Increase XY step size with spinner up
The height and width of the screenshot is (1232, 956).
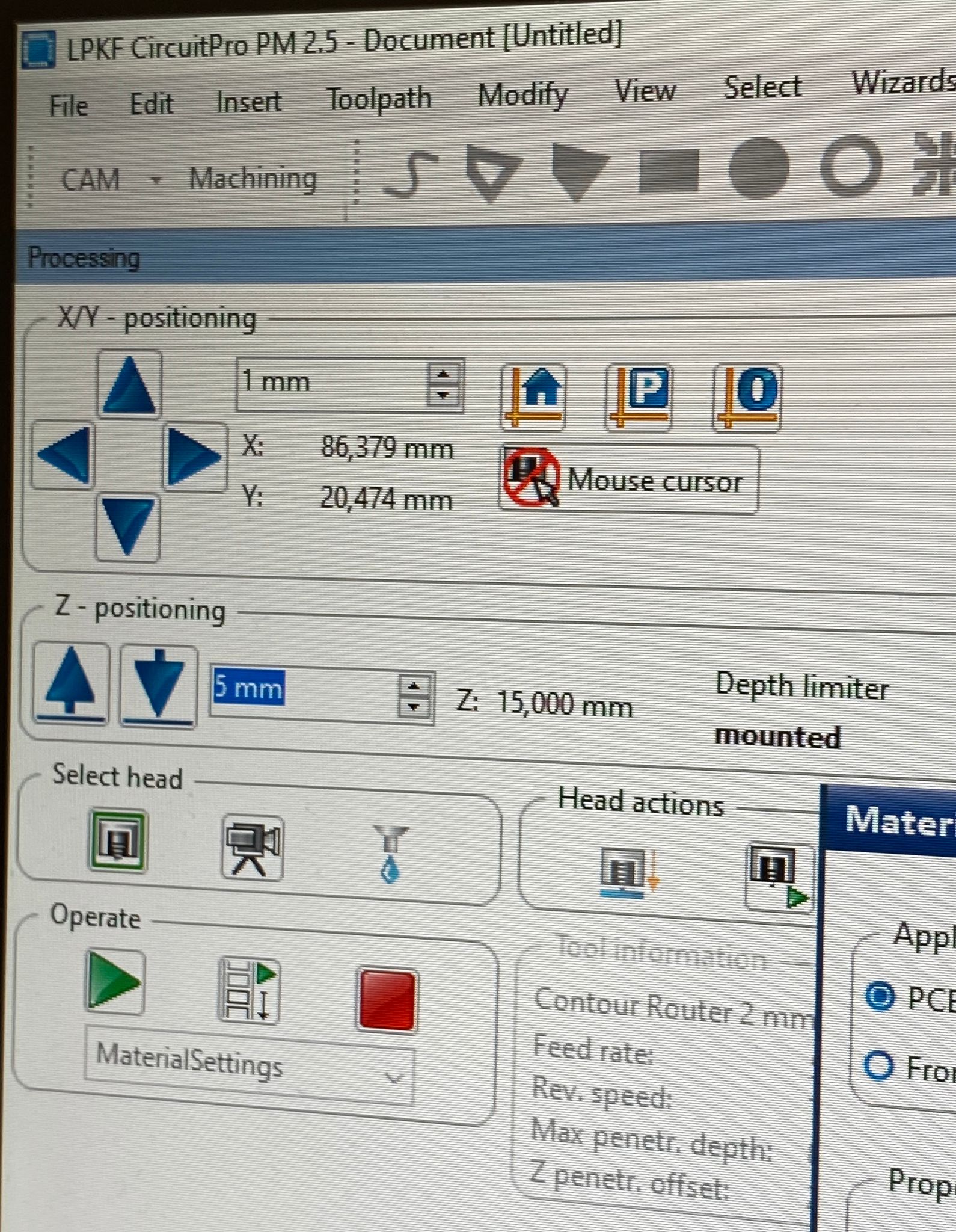click(443, 374)
